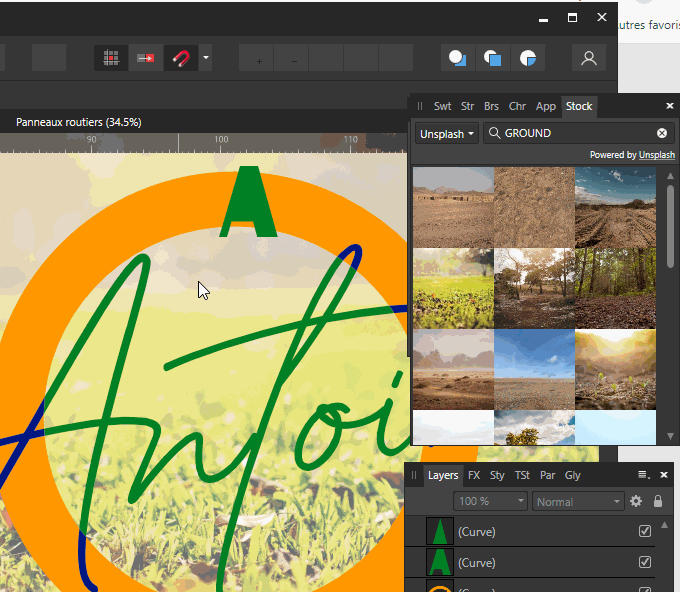Toggle the snapping magnet icon
This screenshot has height=592, width=680.
181,58
